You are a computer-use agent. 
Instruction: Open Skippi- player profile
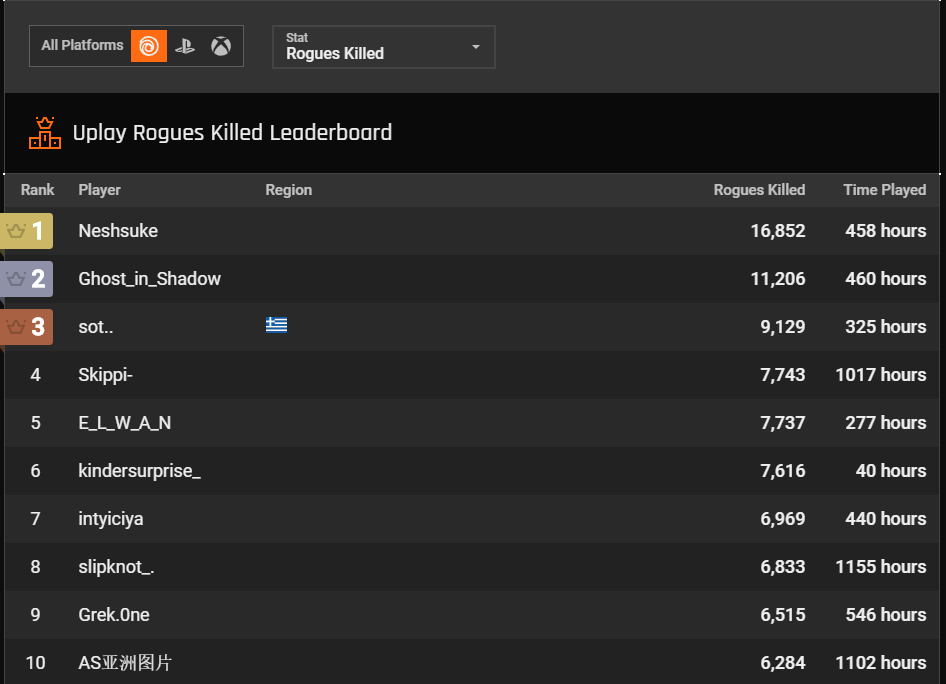(106, 375)
